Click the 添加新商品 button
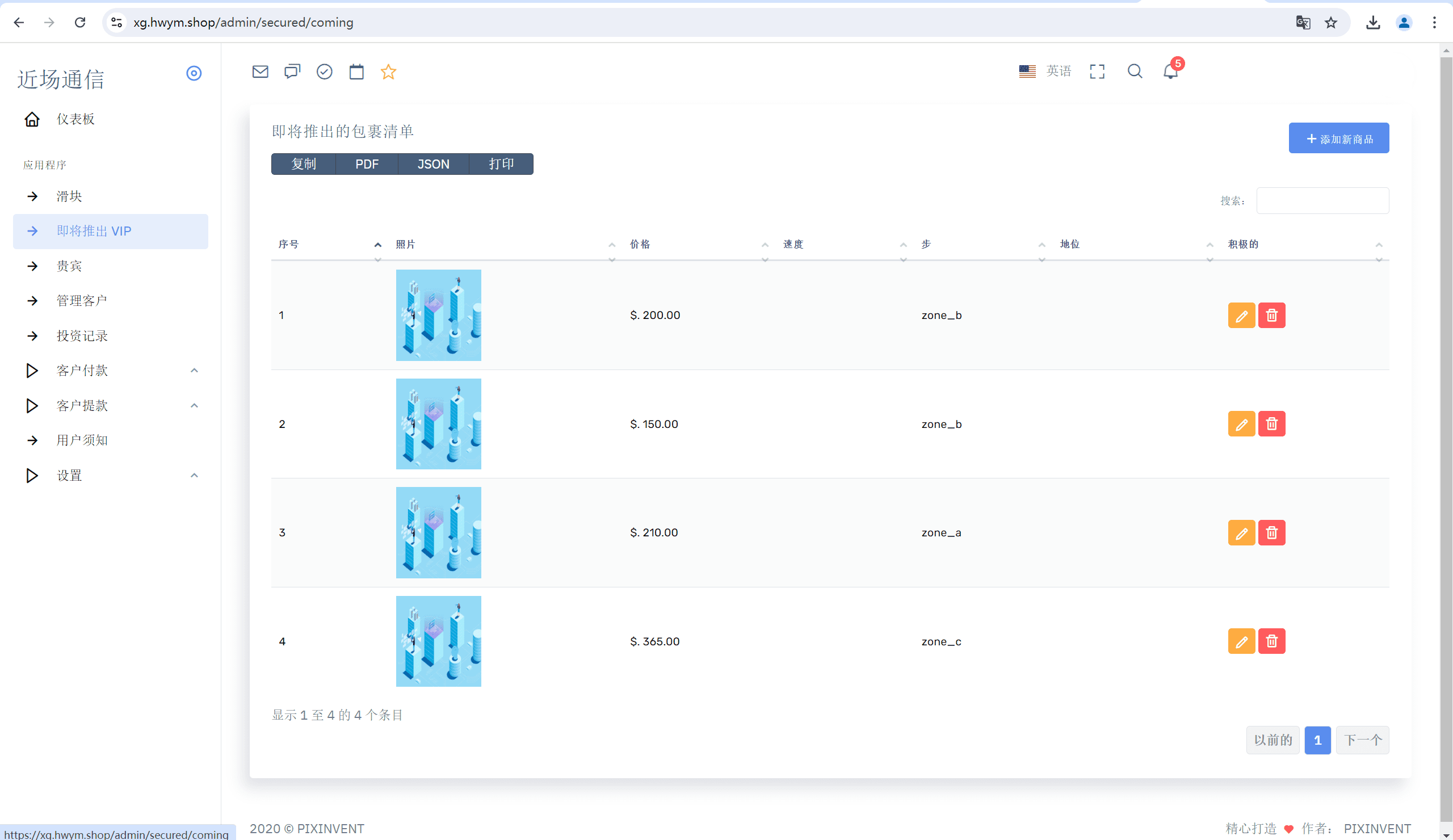 pyautogui.click(x=1338, y=138)
